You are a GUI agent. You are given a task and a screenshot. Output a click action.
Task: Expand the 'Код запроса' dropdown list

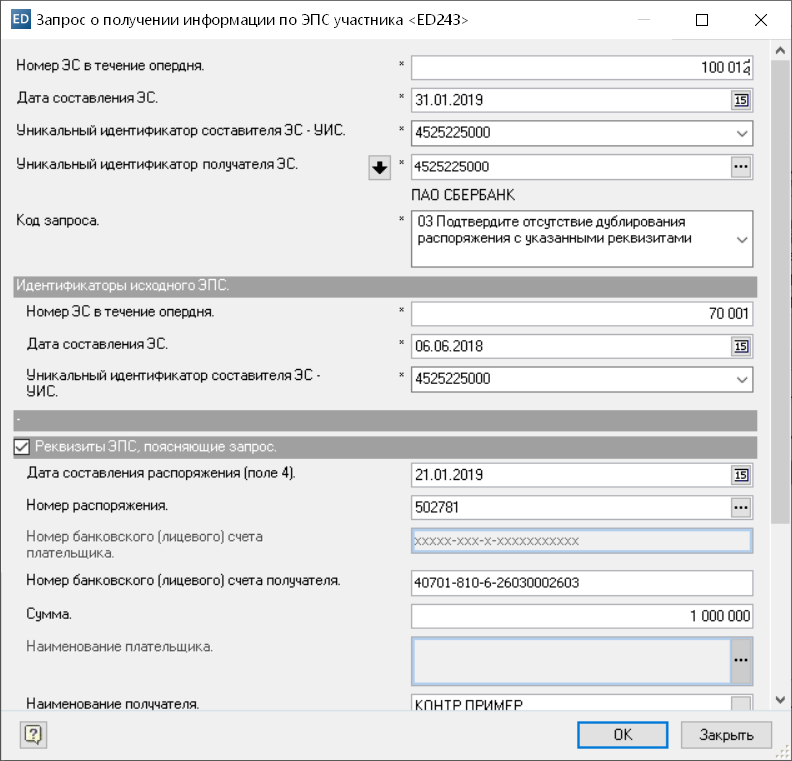coord(741,240)
